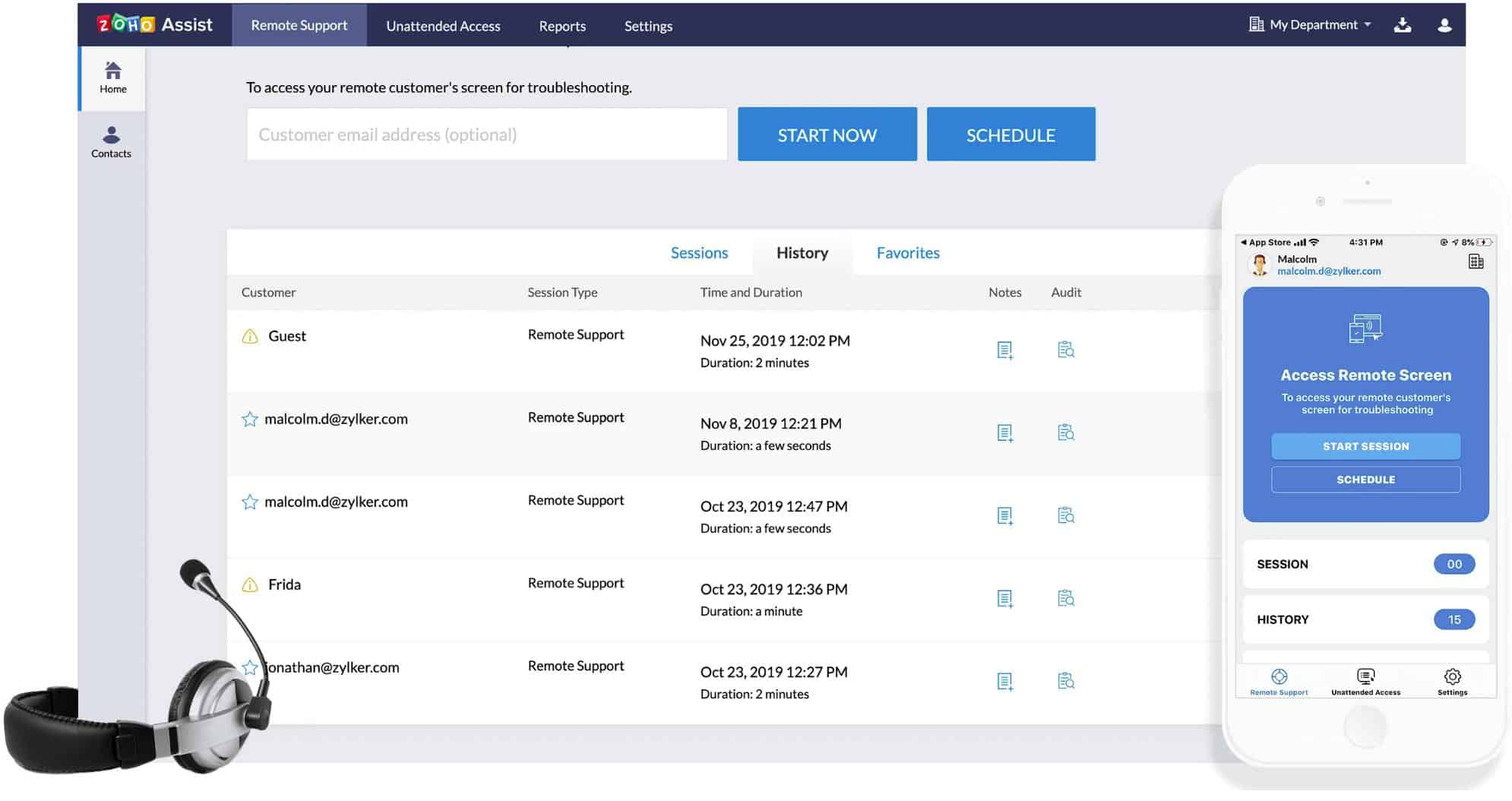
Task: Tap the App Store back link in phone
Action: coord(1265,242)
